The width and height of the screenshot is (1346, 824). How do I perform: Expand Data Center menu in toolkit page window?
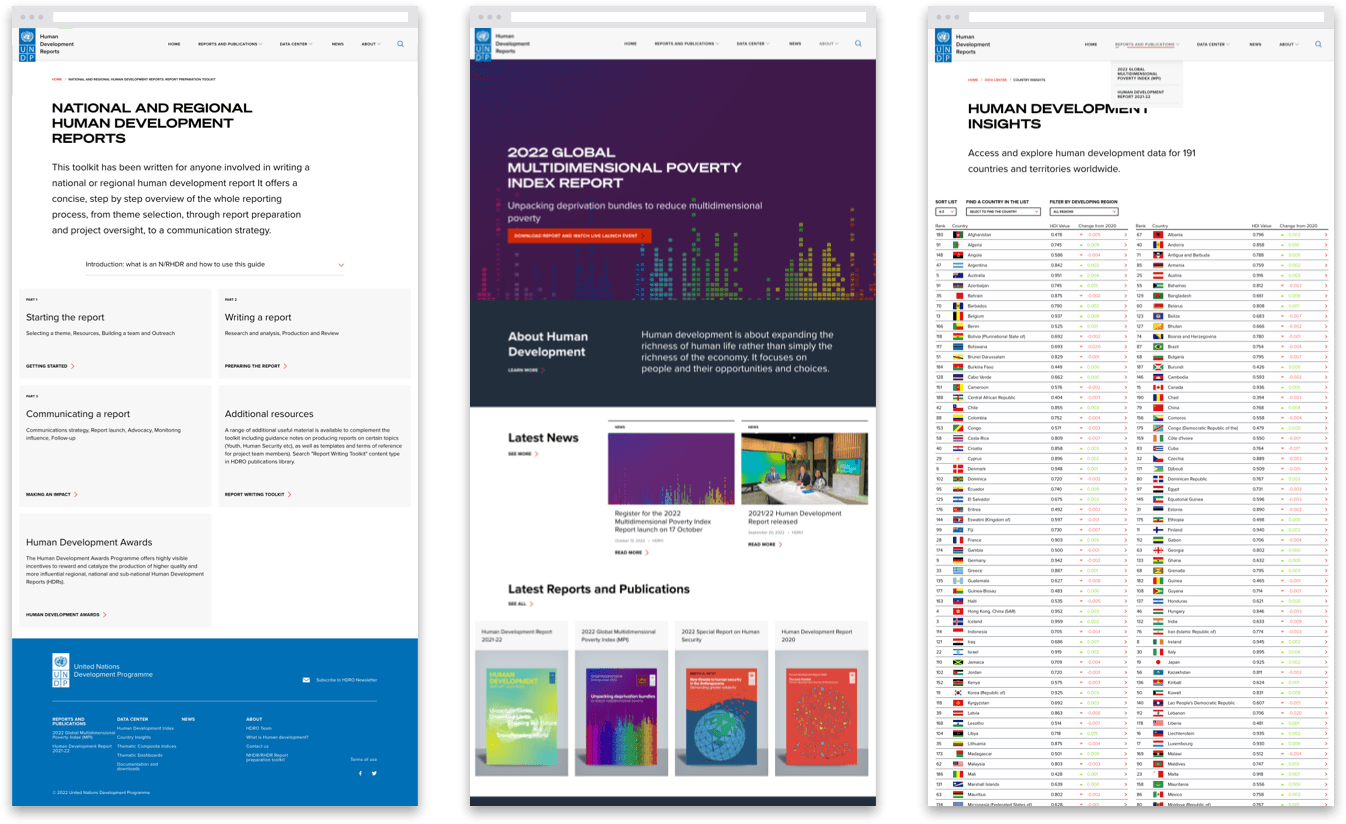coord(296,44)
